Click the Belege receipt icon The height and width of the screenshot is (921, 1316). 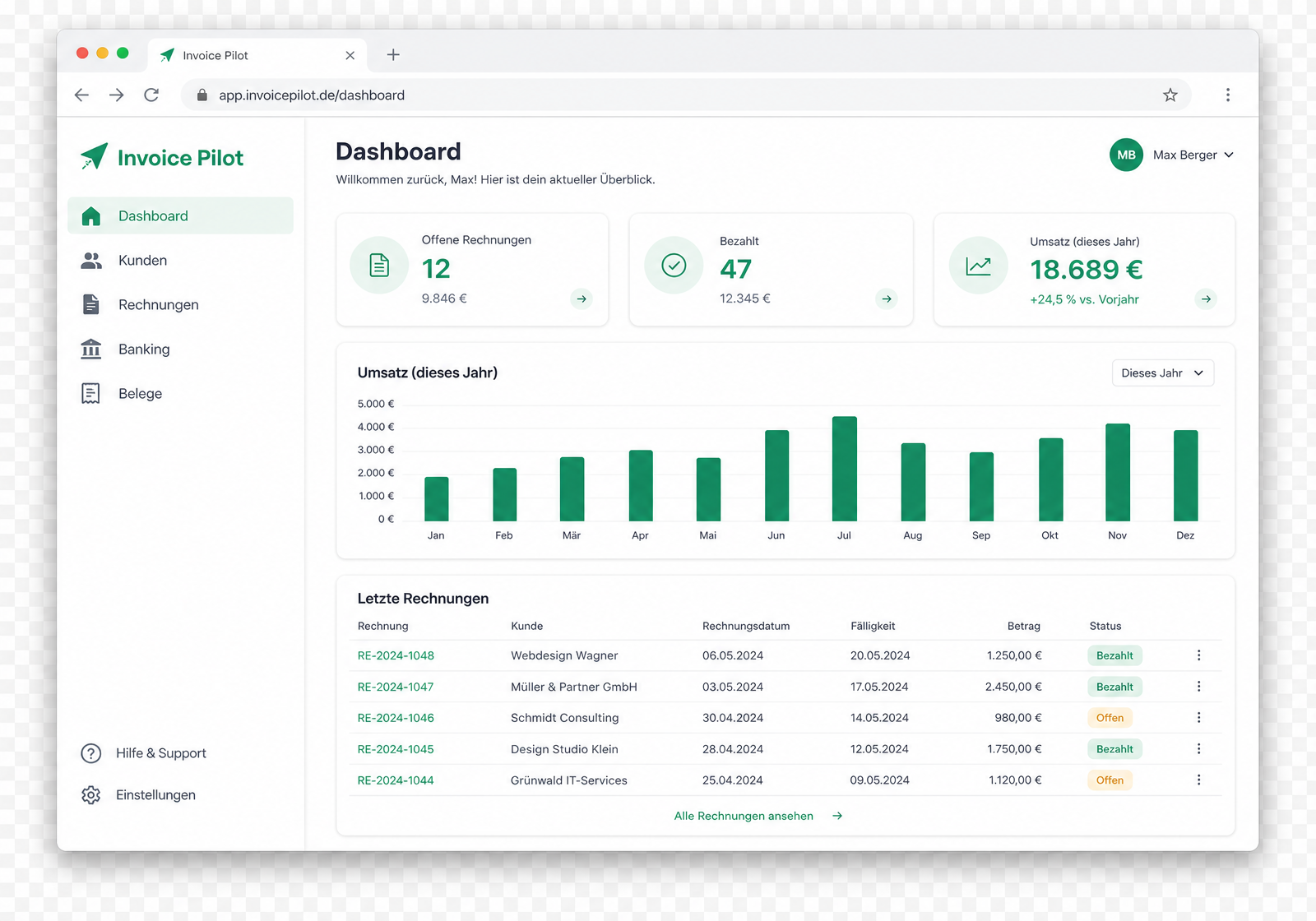coord(90,394)
